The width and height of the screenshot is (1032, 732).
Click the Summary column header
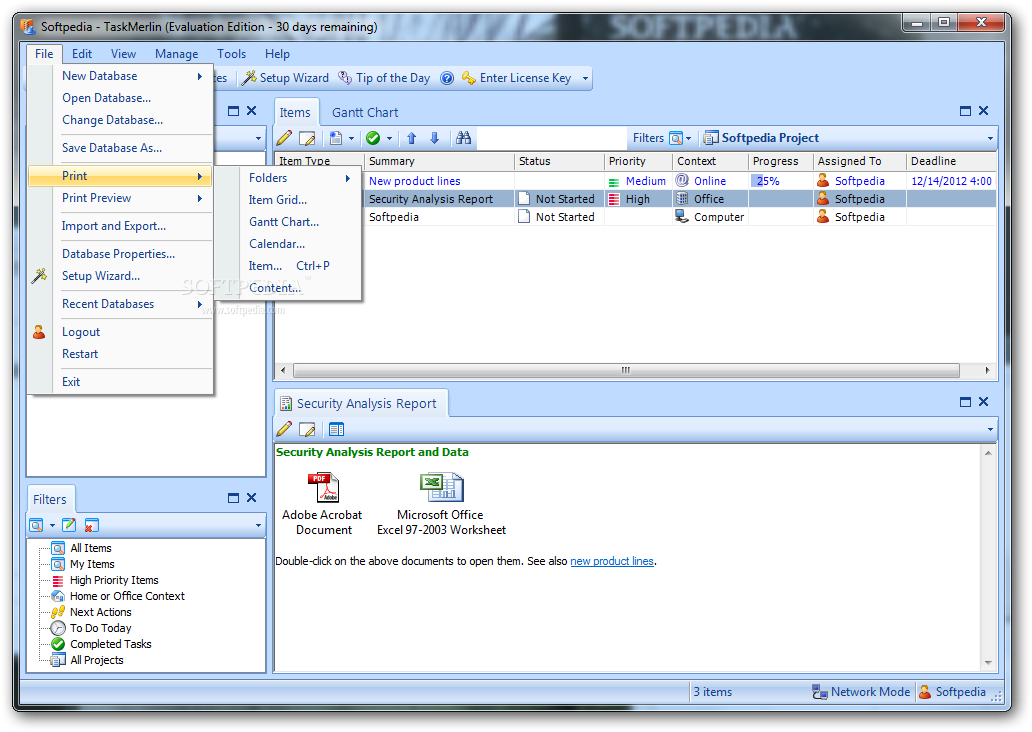click(x=438, y=161)
